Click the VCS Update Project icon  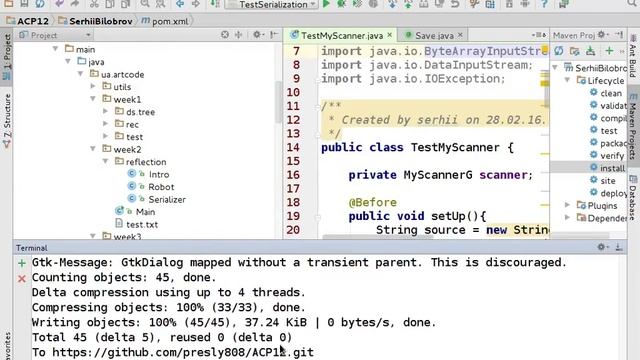point(392,4)
